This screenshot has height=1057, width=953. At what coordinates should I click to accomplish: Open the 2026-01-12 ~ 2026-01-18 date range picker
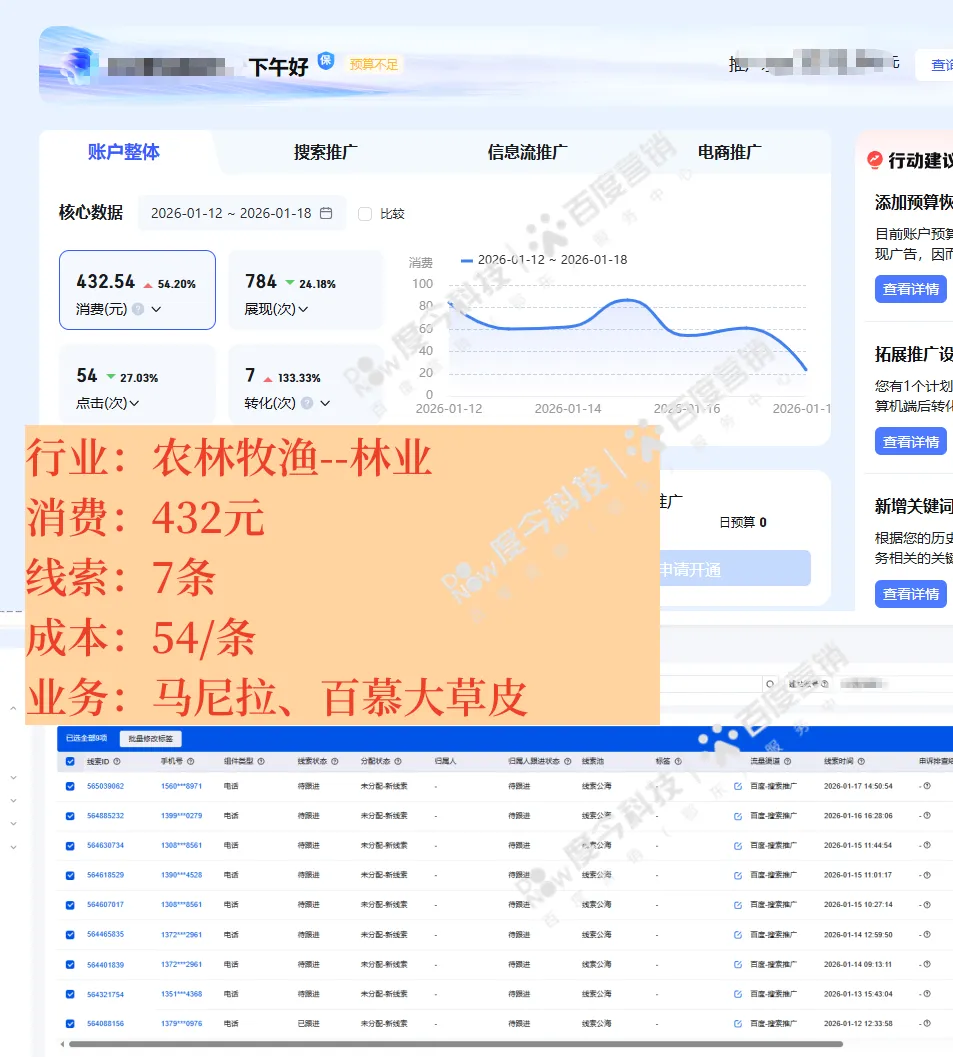[x=242, y=213]
